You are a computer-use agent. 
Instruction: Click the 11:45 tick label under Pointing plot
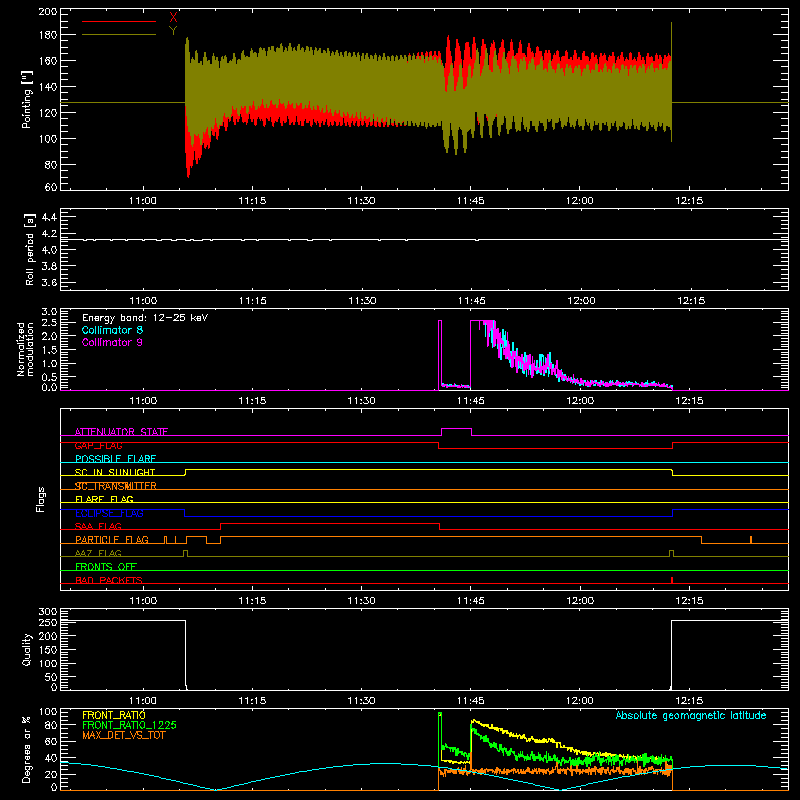click(x=470, y=201)
